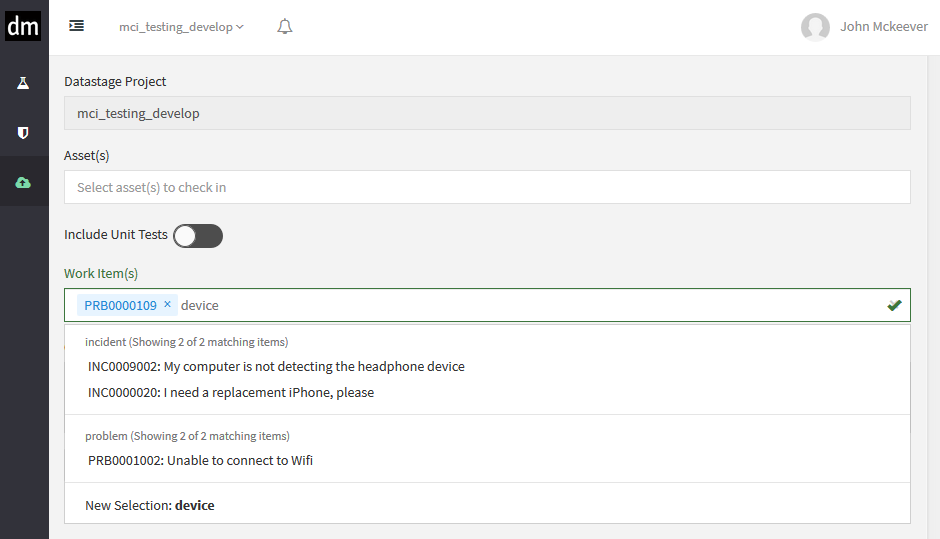
Task: Click the John Mckeever avatar image
Action: [x=815, y=27]
